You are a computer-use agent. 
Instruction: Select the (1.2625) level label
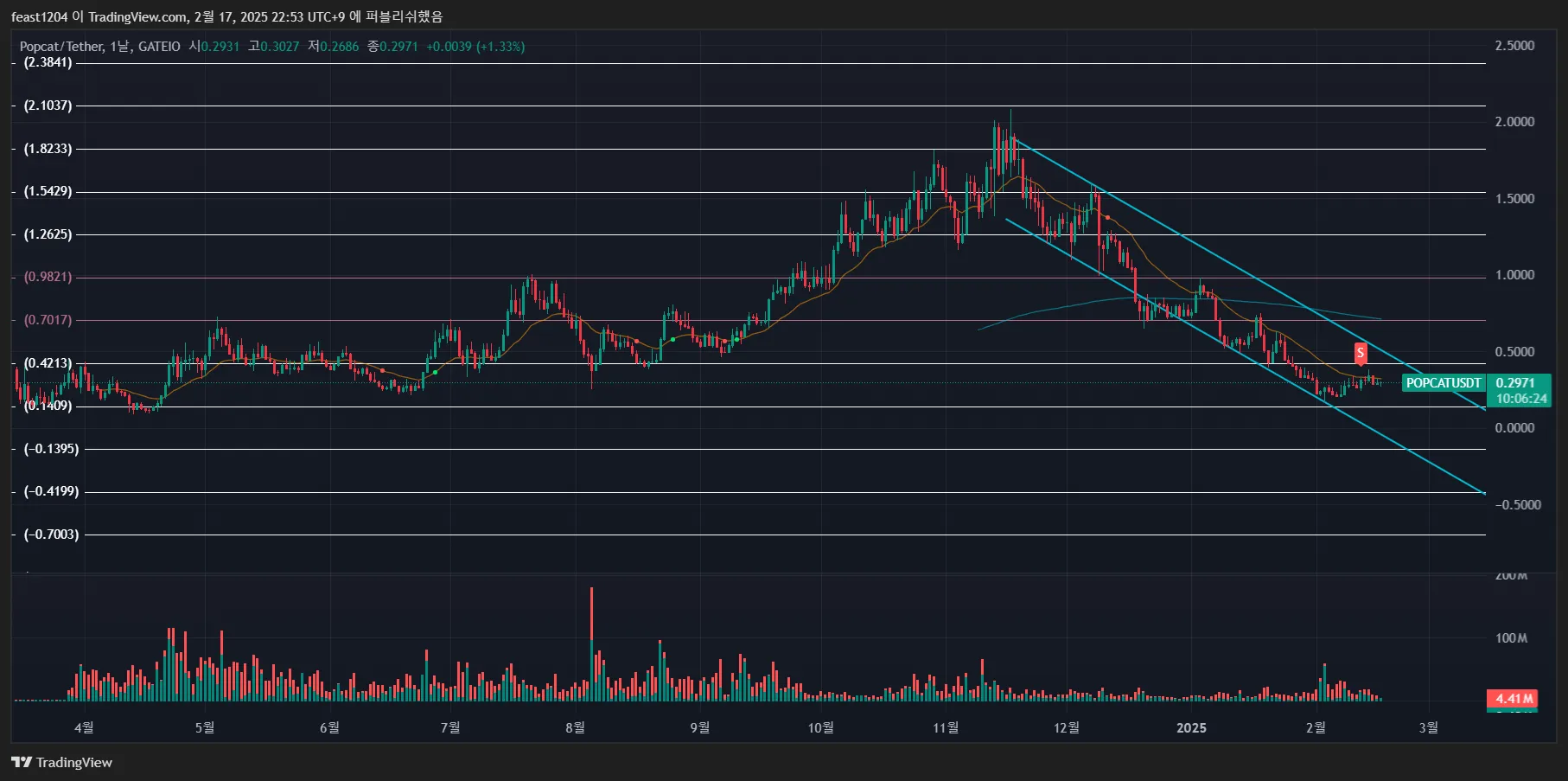pyautogui.click(x=48, y=234)
